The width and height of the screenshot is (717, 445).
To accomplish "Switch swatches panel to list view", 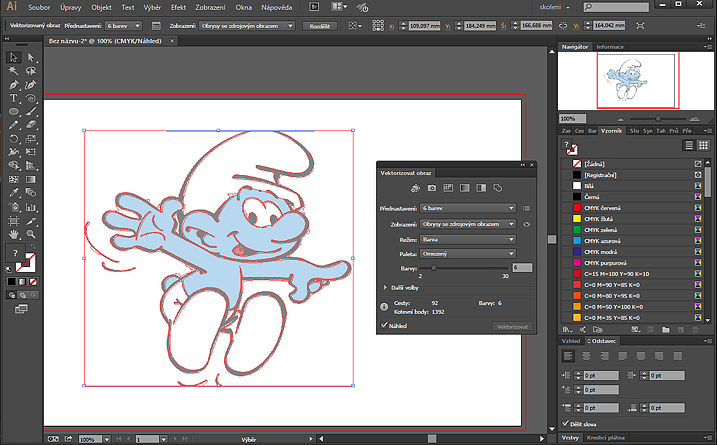I will coord(689,145).
